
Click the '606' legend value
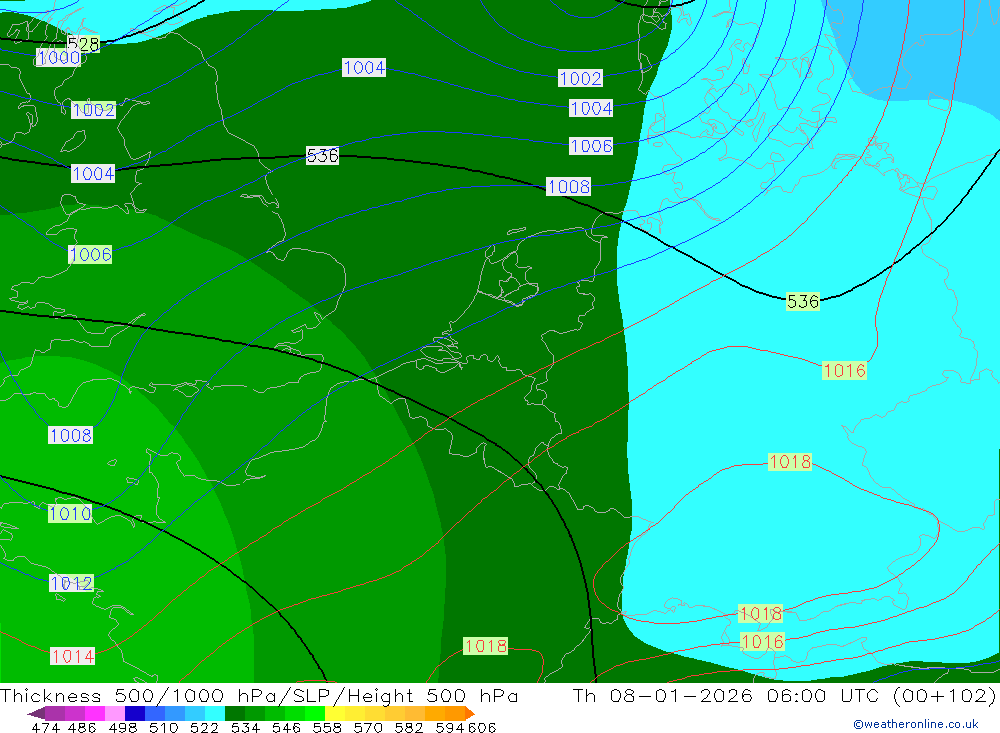[x=482, y=727]
